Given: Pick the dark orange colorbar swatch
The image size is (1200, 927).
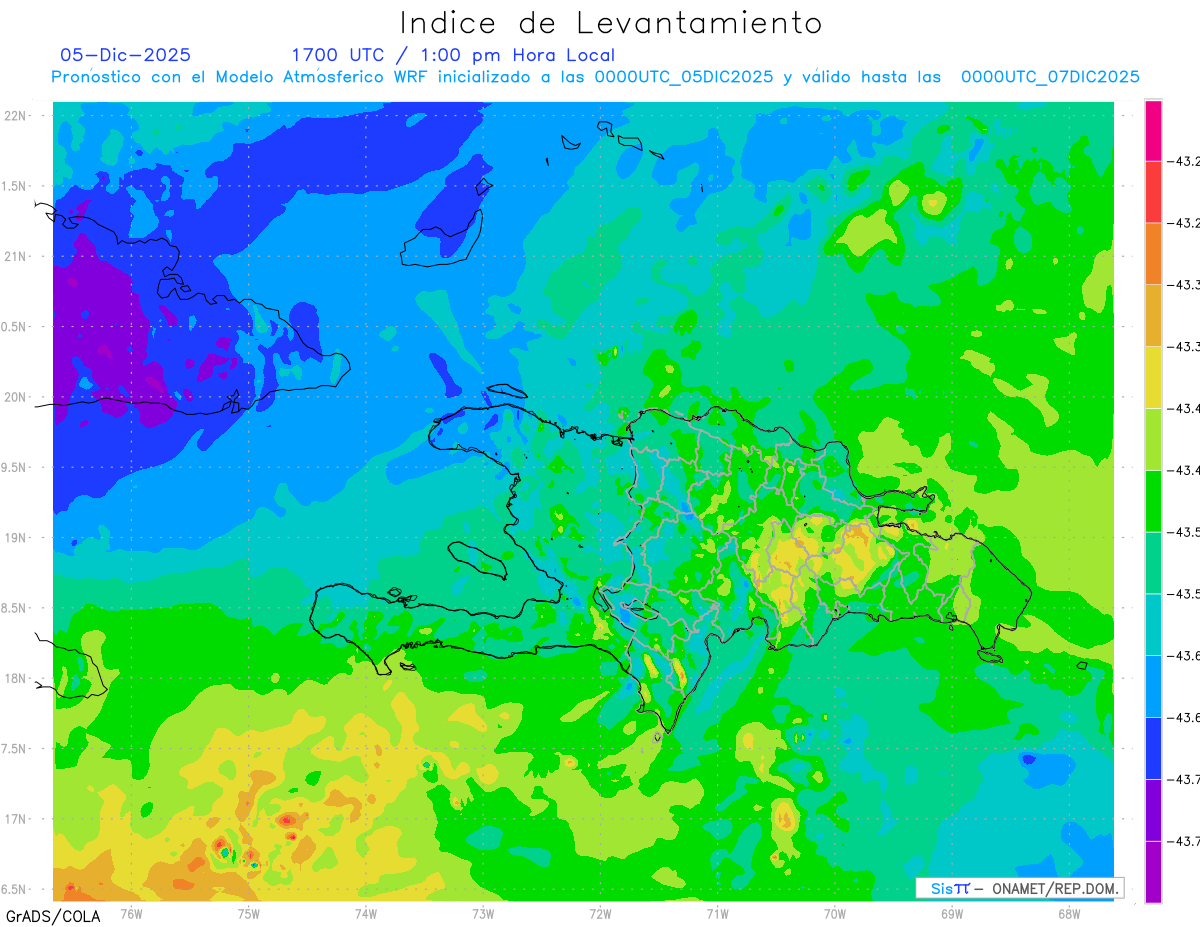Looking at the screenshot, I should coord(1153,254).
